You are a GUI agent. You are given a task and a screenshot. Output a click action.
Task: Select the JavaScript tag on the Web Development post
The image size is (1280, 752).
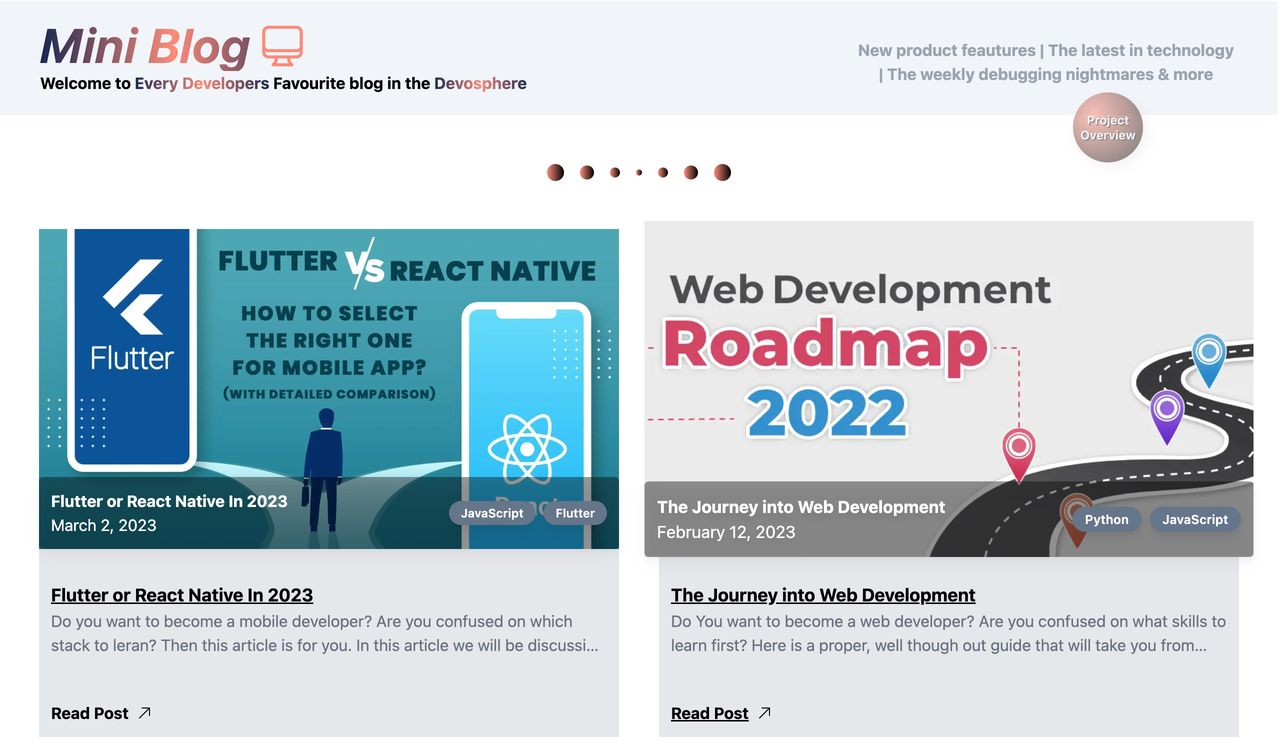click(1195, 519)
